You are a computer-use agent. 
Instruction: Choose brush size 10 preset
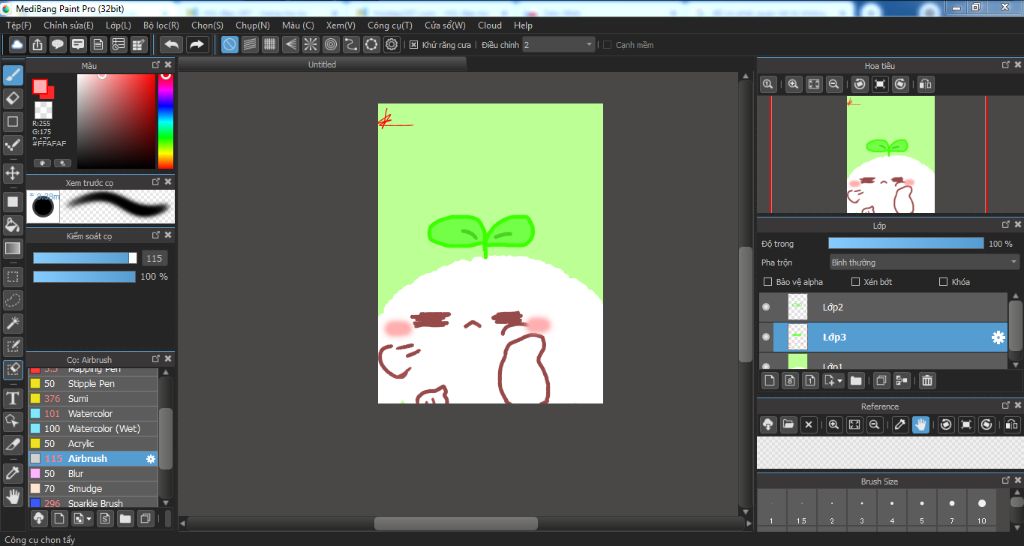982,509
